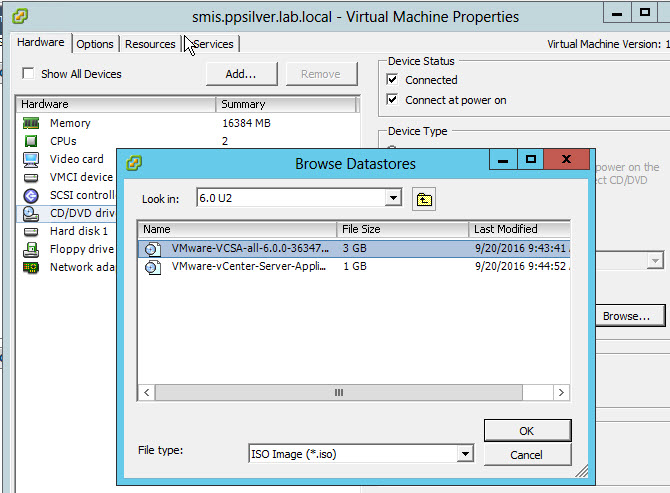Click the CPUs chip icon
The width and height of the screenshot is (670, 493).
pos(31,141)
